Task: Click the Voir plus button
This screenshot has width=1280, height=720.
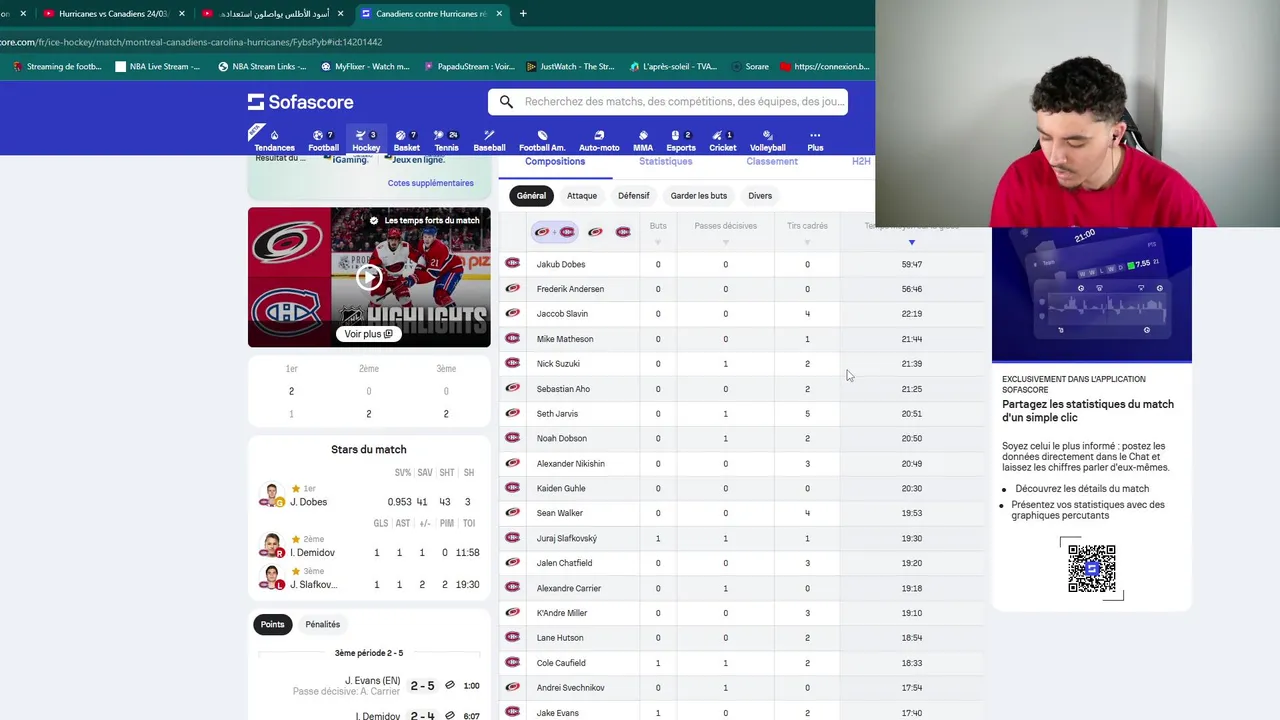Action: [x=369, y=334]
